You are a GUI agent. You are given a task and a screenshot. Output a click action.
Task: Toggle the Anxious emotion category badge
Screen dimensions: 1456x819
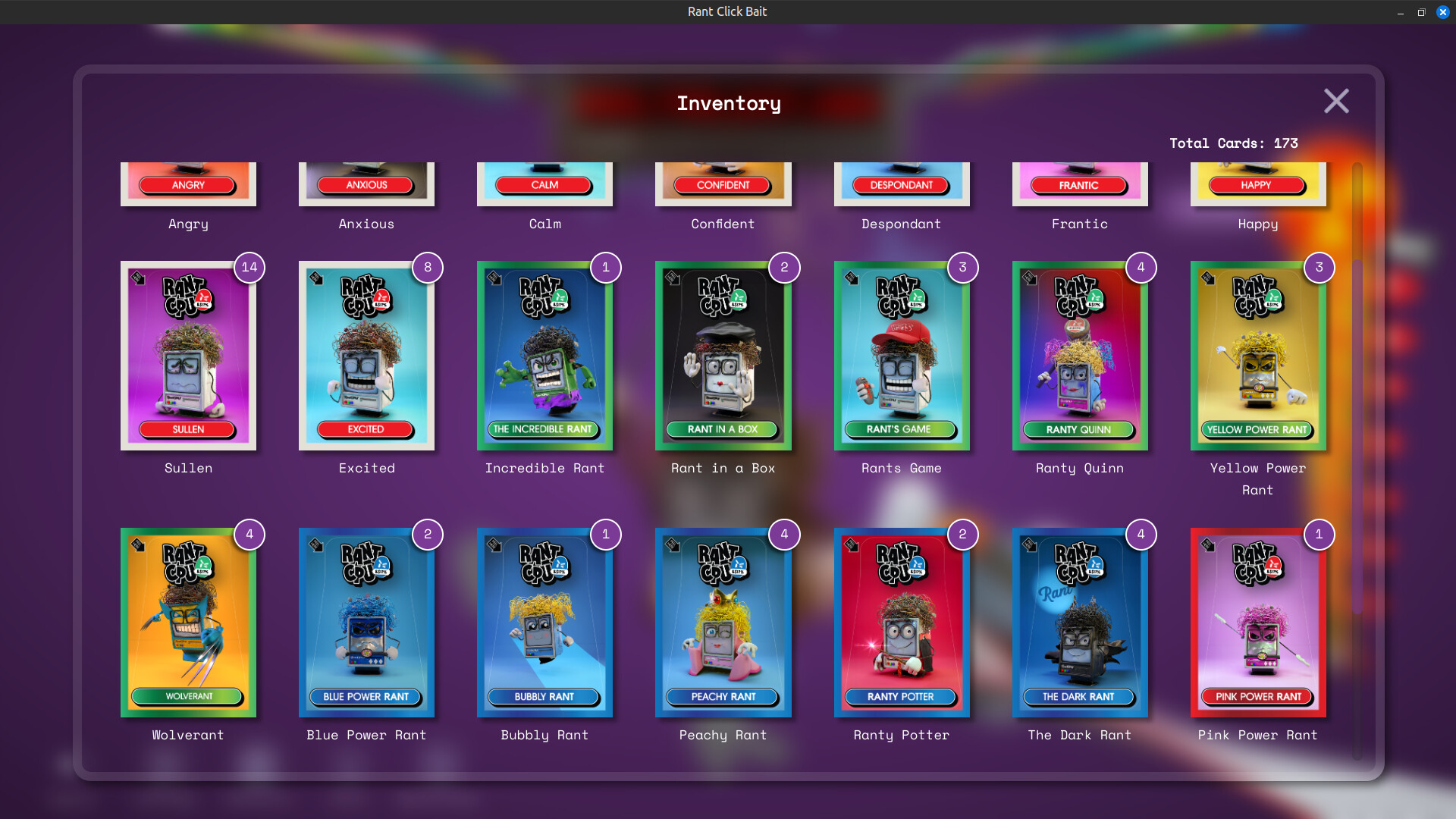(x=366, y=185)
